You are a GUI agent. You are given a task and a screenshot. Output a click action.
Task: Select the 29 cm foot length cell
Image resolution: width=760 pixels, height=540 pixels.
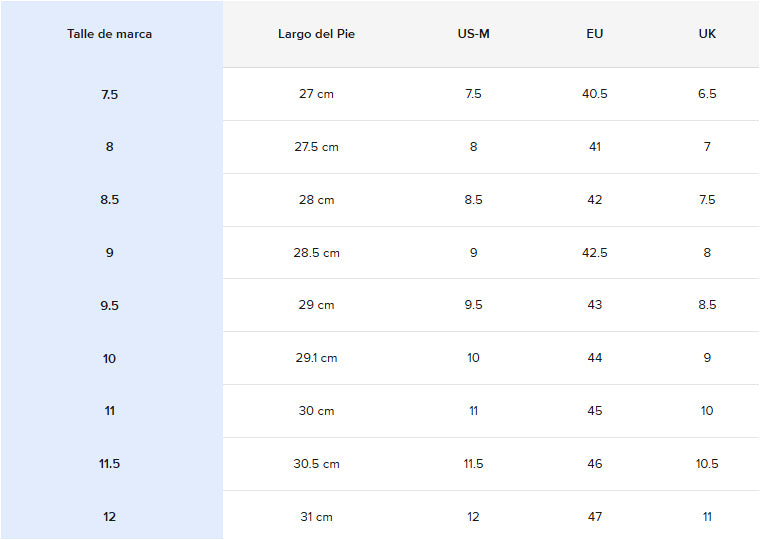pos(316,305)
